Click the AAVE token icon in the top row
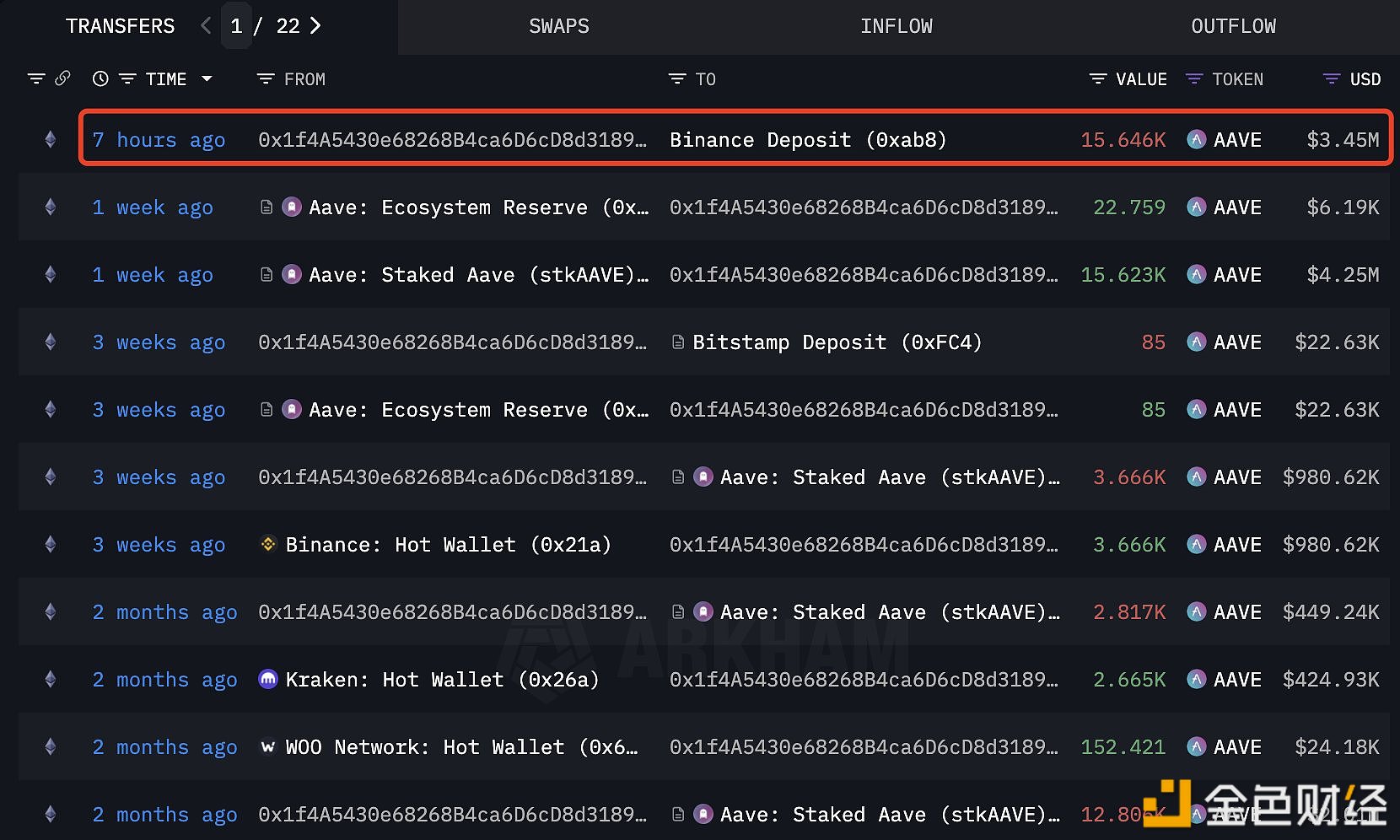The image size is (1400, 840). [x=1196, y=139]
